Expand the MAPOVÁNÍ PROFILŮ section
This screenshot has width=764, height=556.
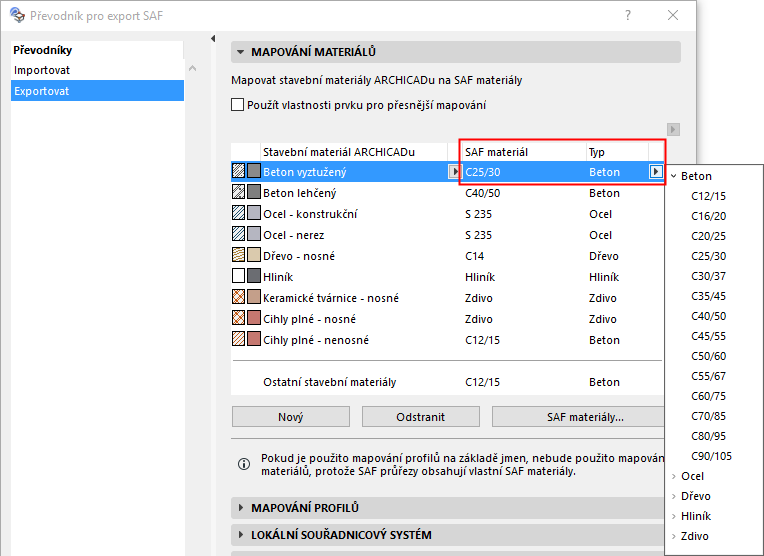(241, 508)
